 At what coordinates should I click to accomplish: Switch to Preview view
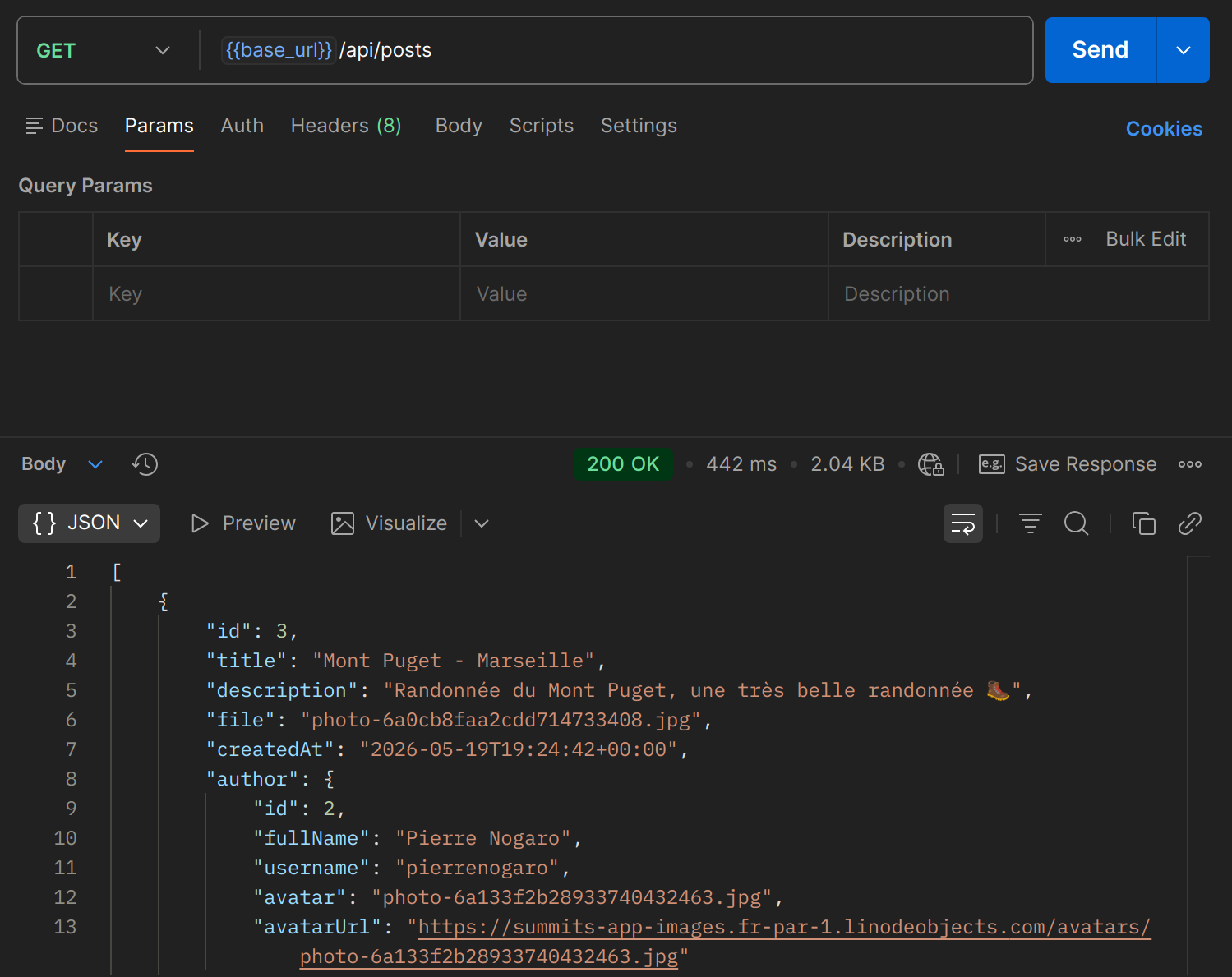pyautogui.click(x=243, y=523)
